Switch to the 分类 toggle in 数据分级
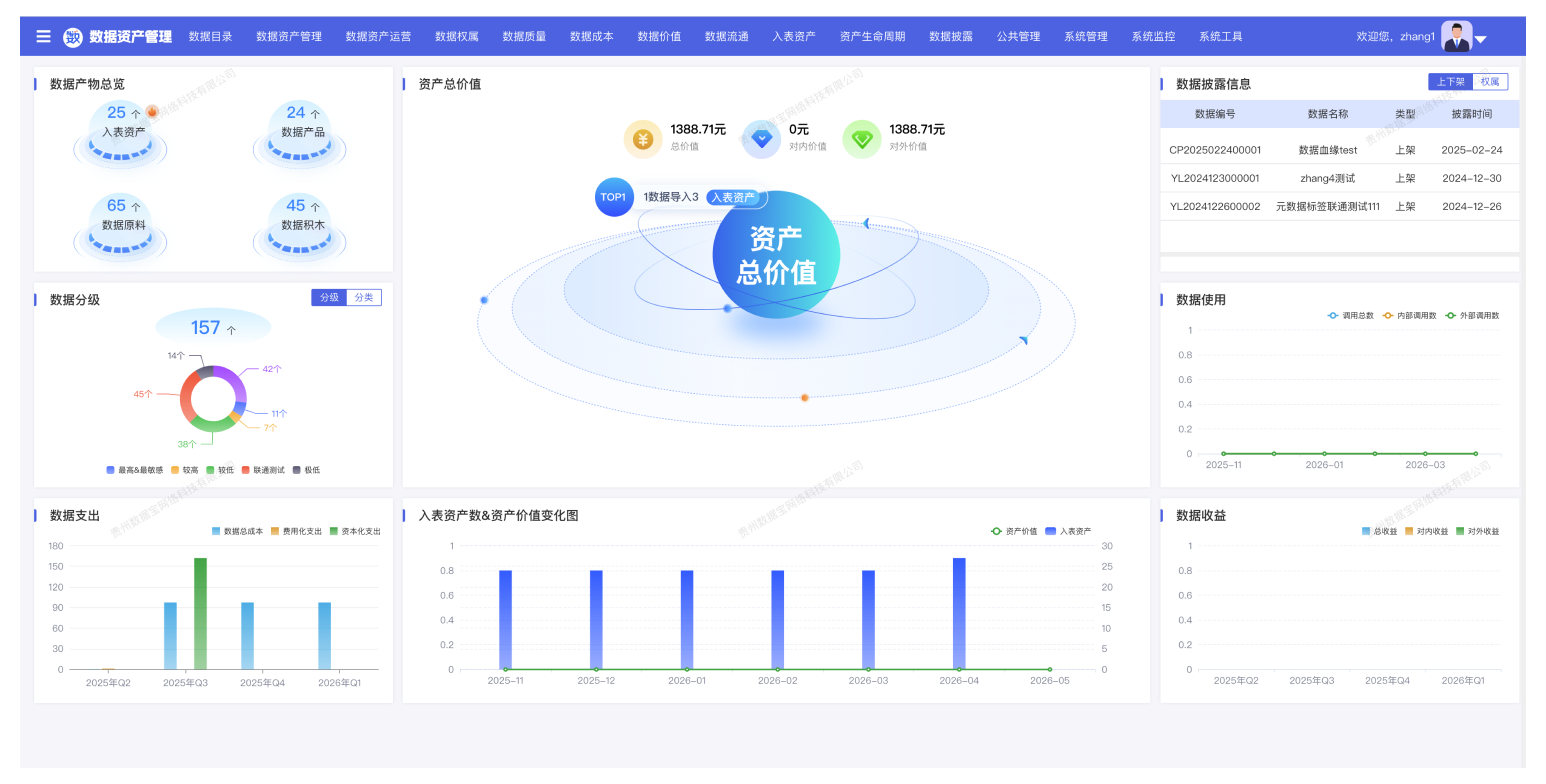This screenshot has width=1546, height=784. point(364,297)
